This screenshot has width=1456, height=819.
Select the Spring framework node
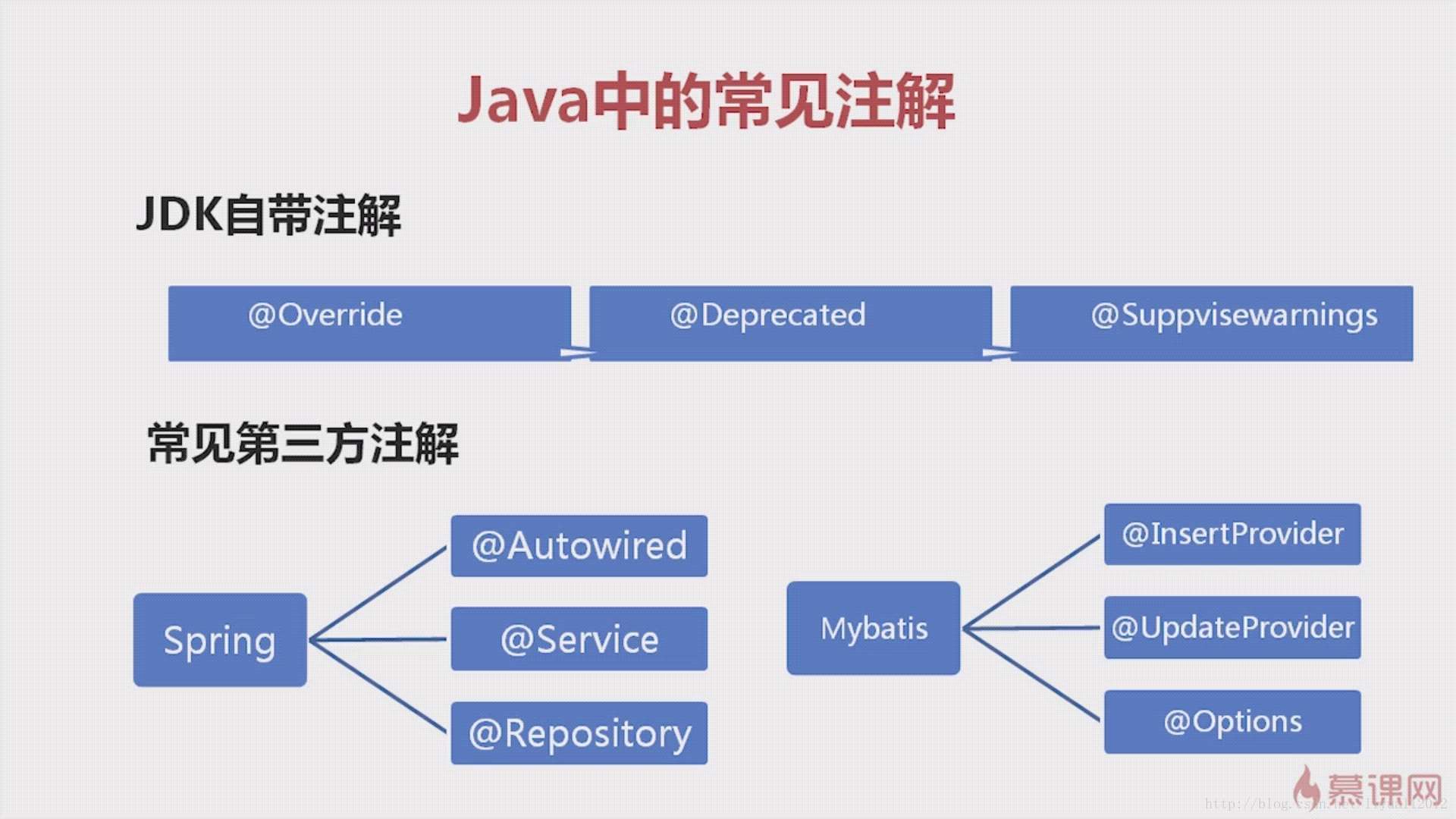pos(220,638)
